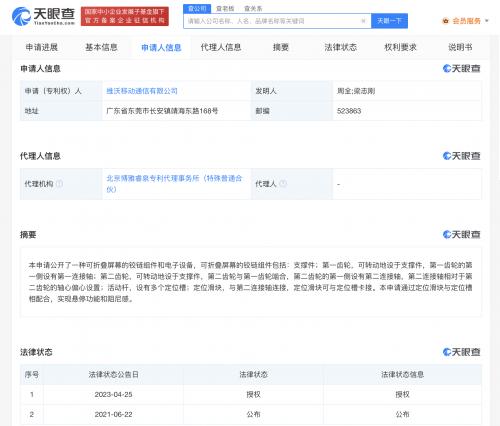Click the inventor names 周全;梁志刚
The width and height of the screenshot is (500, 426).
point(356,91)
